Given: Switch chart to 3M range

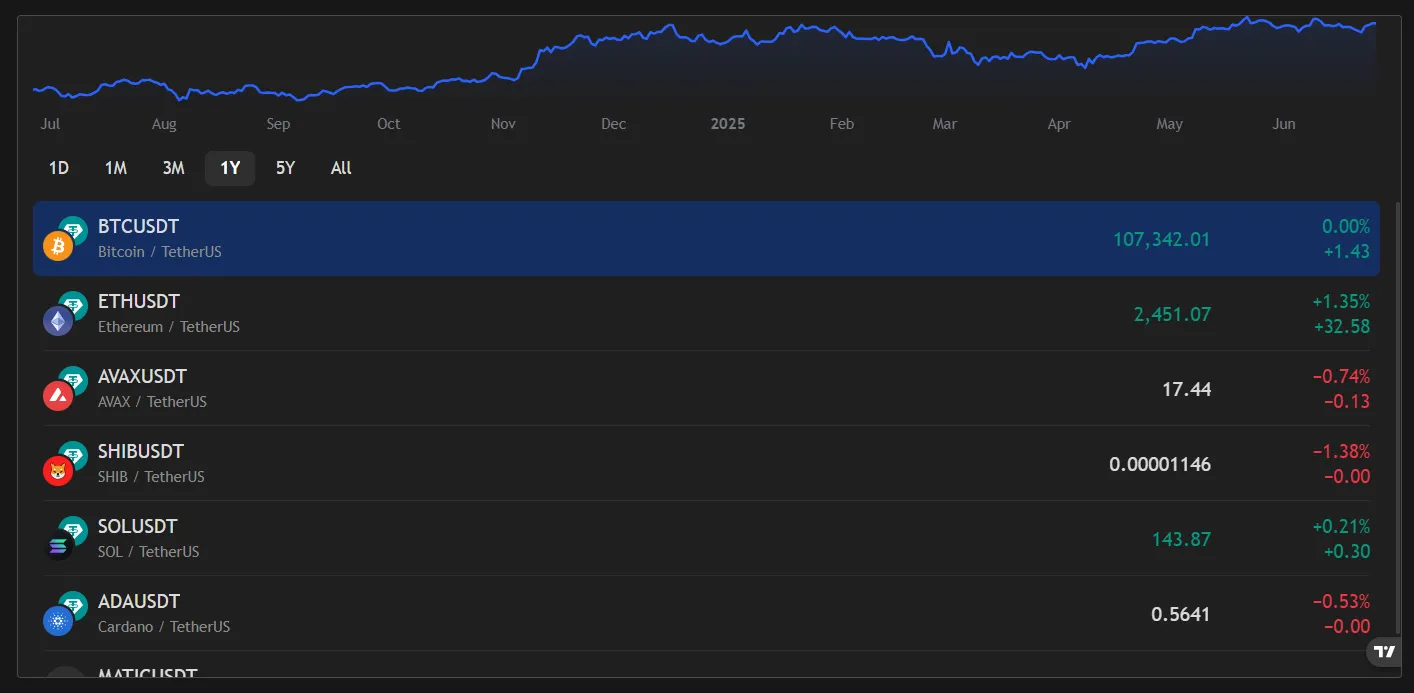Looking at the screenshot, I should coord(174,168).
